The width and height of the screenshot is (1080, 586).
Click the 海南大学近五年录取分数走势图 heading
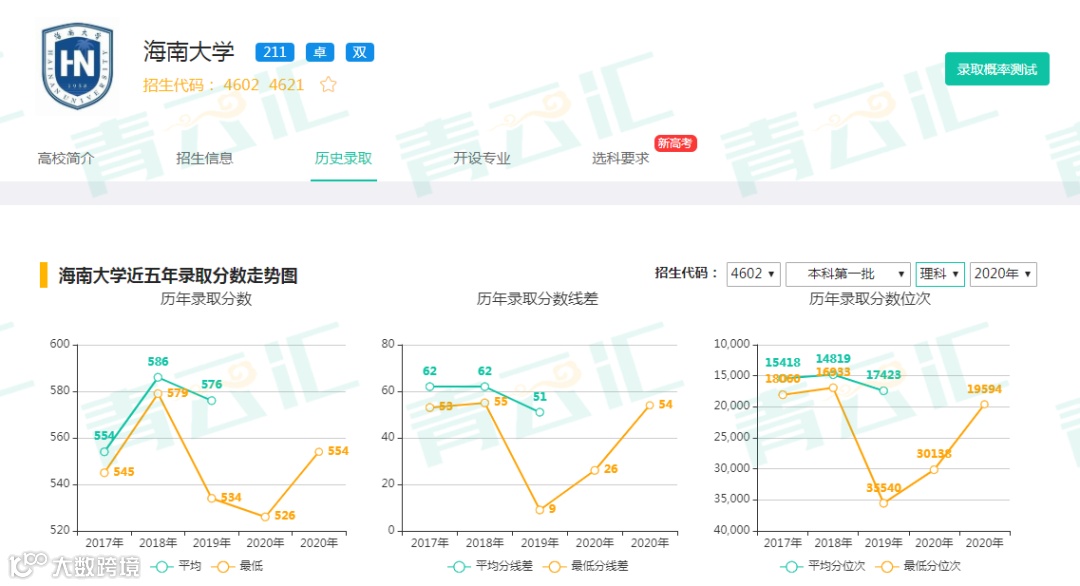(x=178, y=275)
